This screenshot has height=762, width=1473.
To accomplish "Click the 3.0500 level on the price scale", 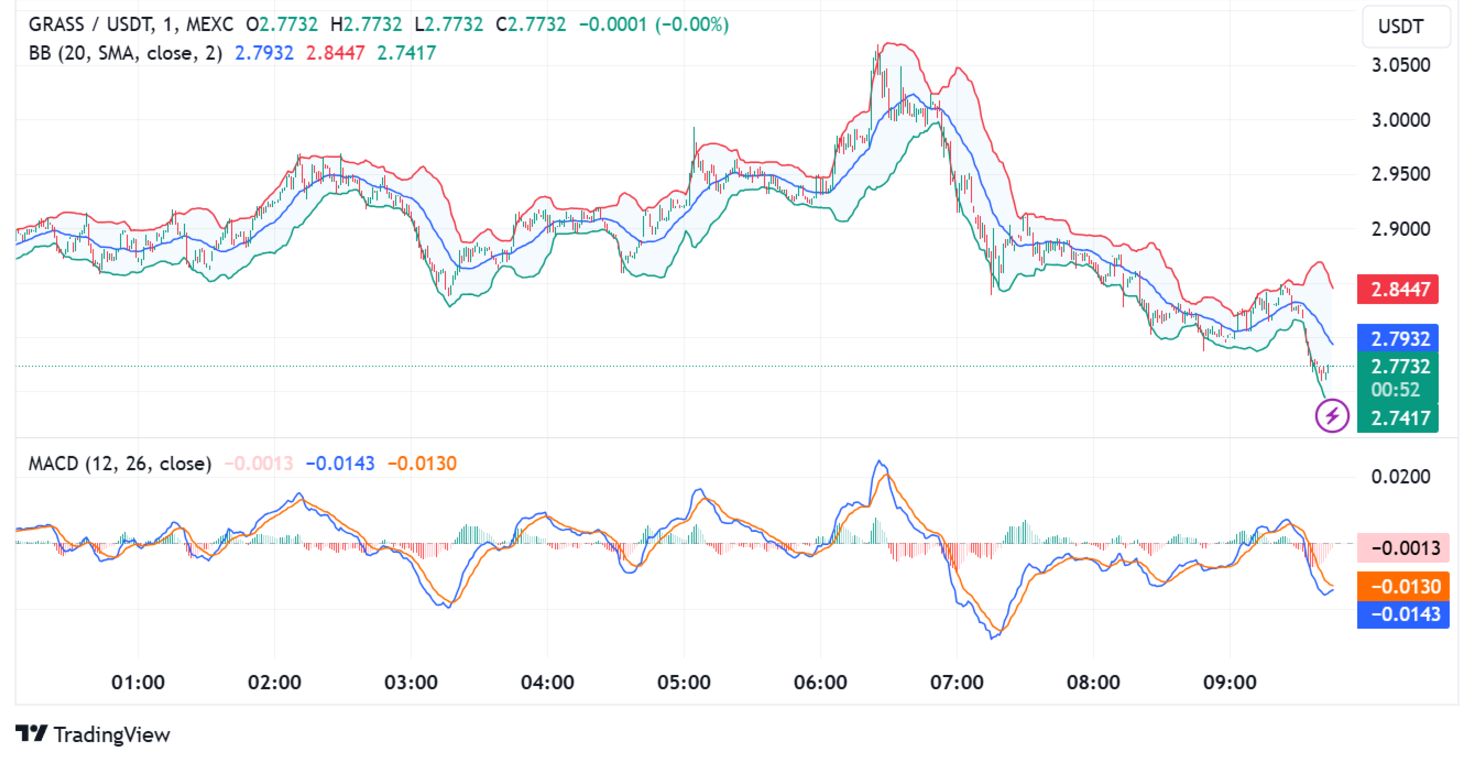I will pyautogui.click(x=1400, y=65).
